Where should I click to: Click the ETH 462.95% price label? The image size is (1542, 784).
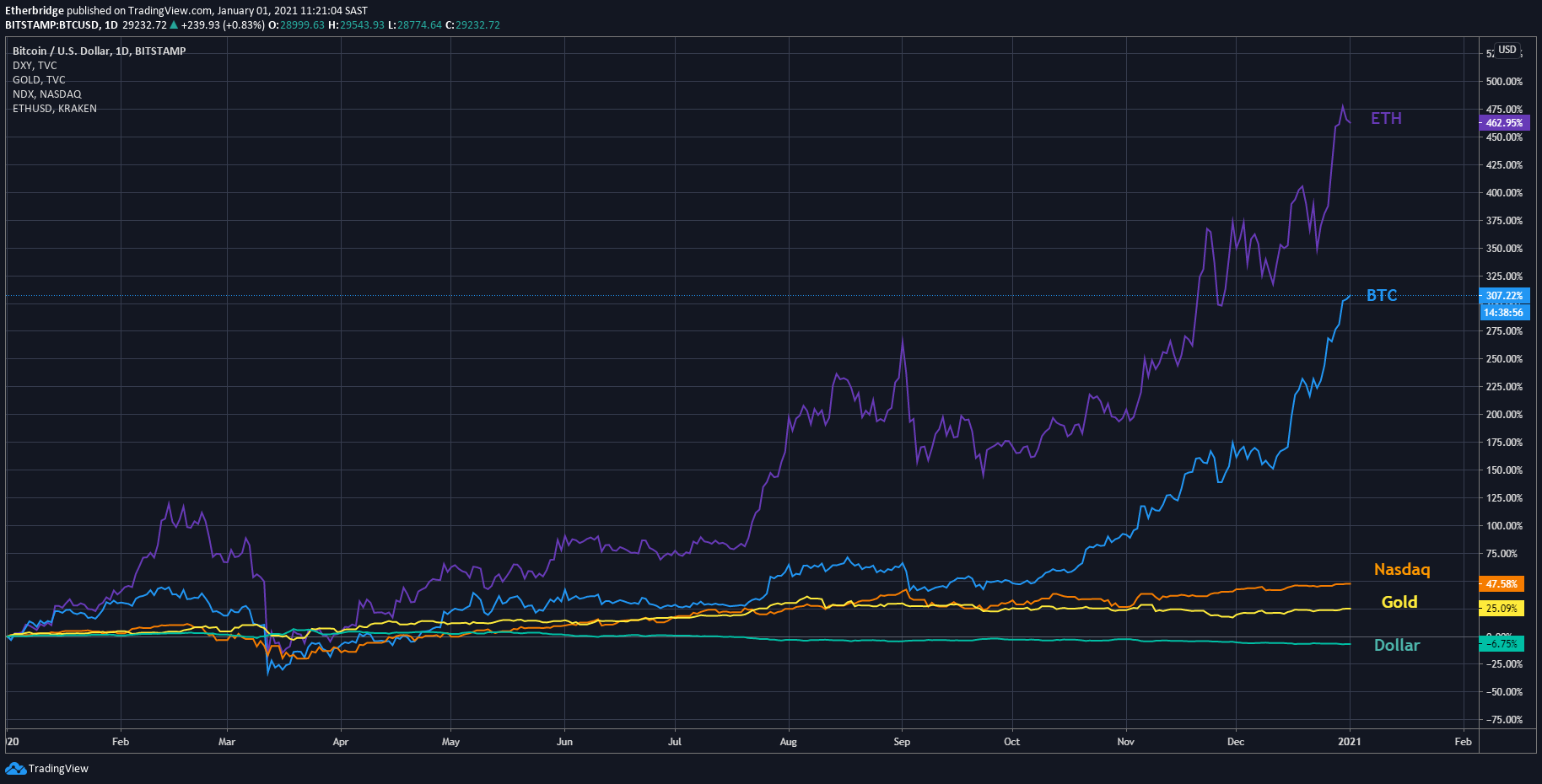tap(1504, 123)
